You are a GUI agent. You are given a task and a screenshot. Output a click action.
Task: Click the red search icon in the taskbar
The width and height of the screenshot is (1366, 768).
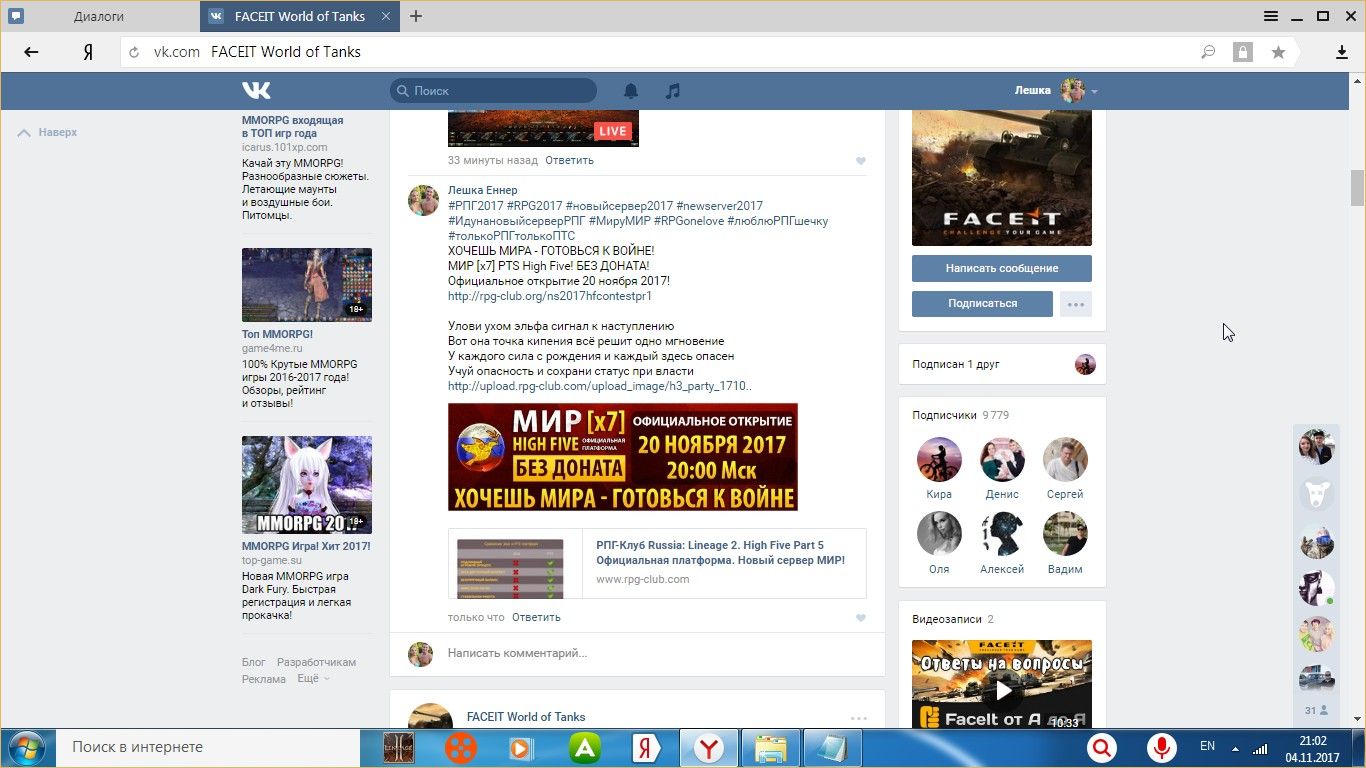(1102, 748)
